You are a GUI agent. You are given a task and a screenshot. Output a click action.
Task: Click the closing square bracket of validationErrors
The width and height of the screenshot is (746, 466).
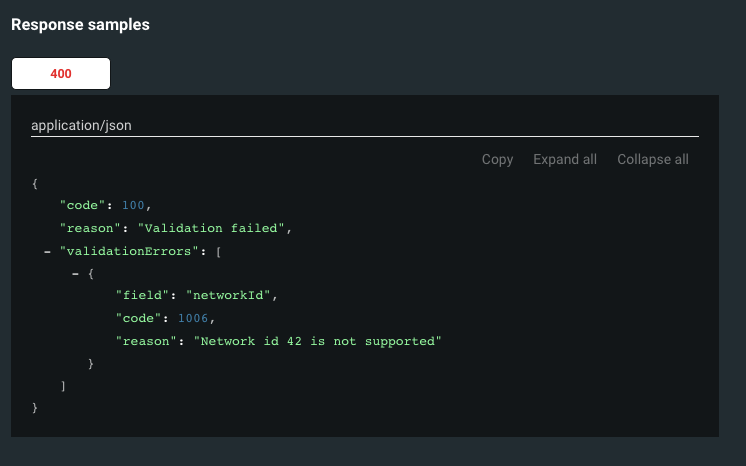(63, 386)
